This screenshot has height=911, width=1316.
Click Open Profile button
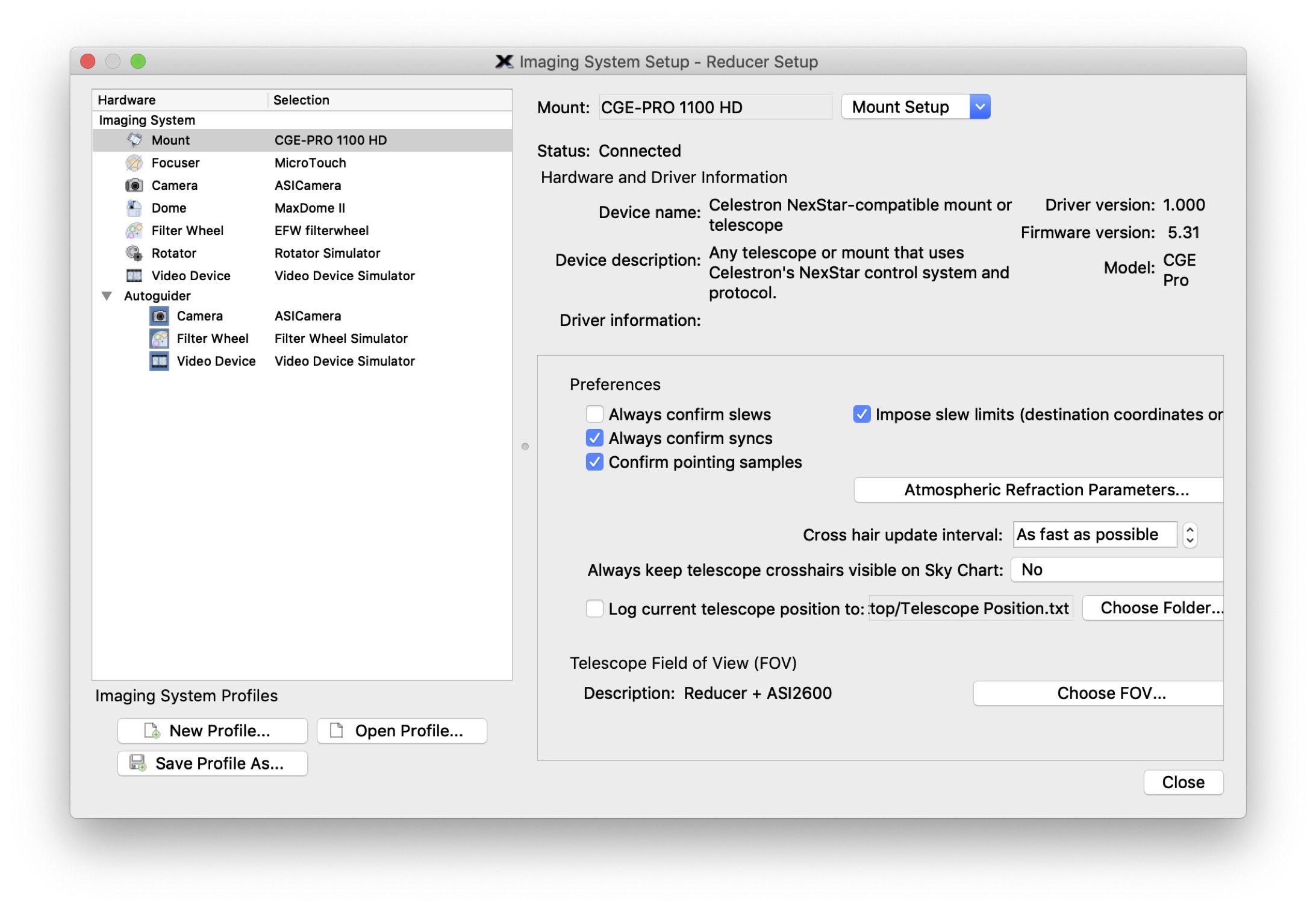(402, 731)
